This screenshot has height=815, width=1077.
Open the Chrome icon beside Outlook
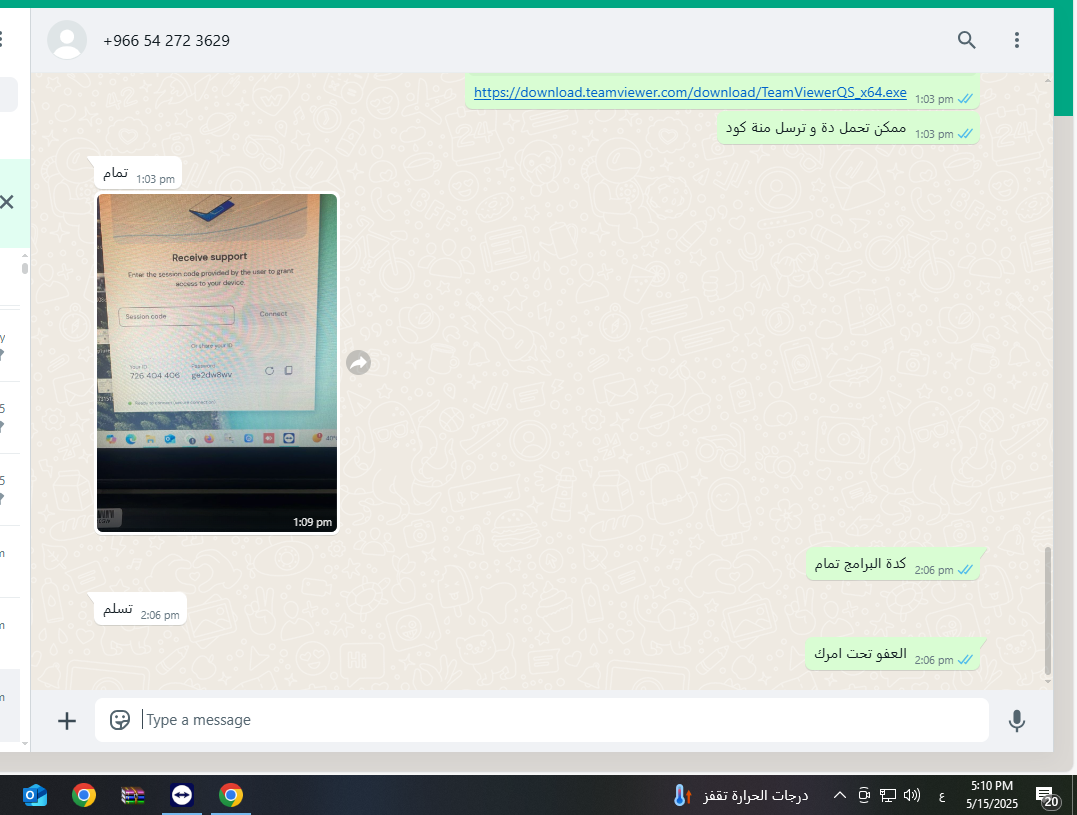[x=84, y=795]
